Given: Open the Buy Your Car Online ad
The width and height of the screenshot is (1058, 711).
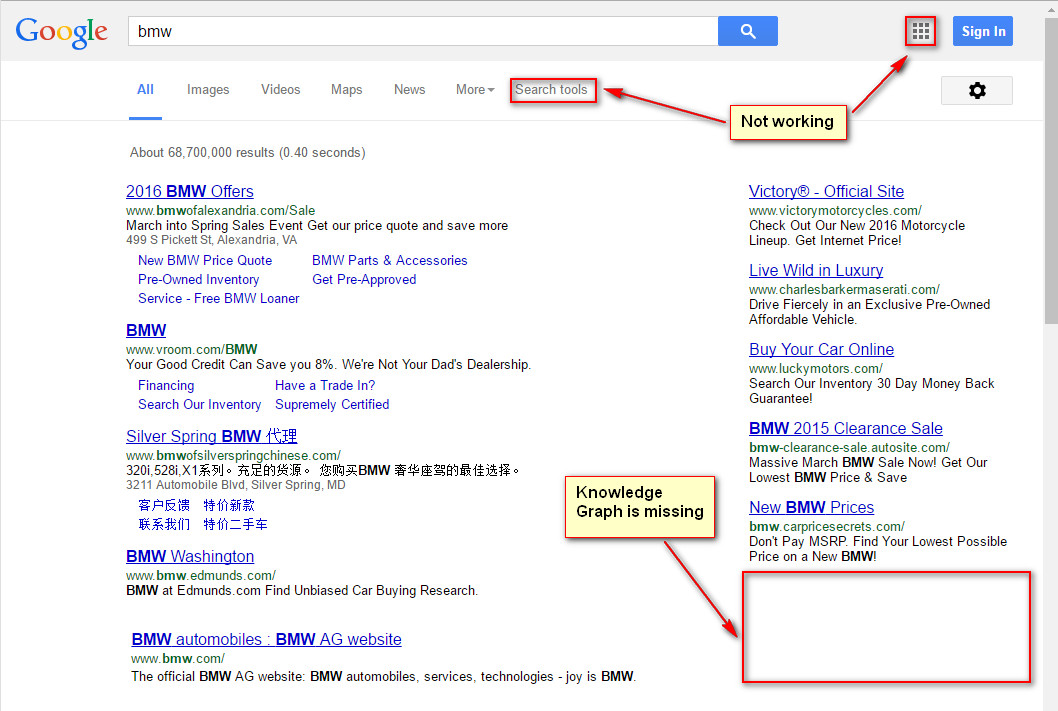Looking at the screenshot, I should pyautogui.click(x=821, y=349).
